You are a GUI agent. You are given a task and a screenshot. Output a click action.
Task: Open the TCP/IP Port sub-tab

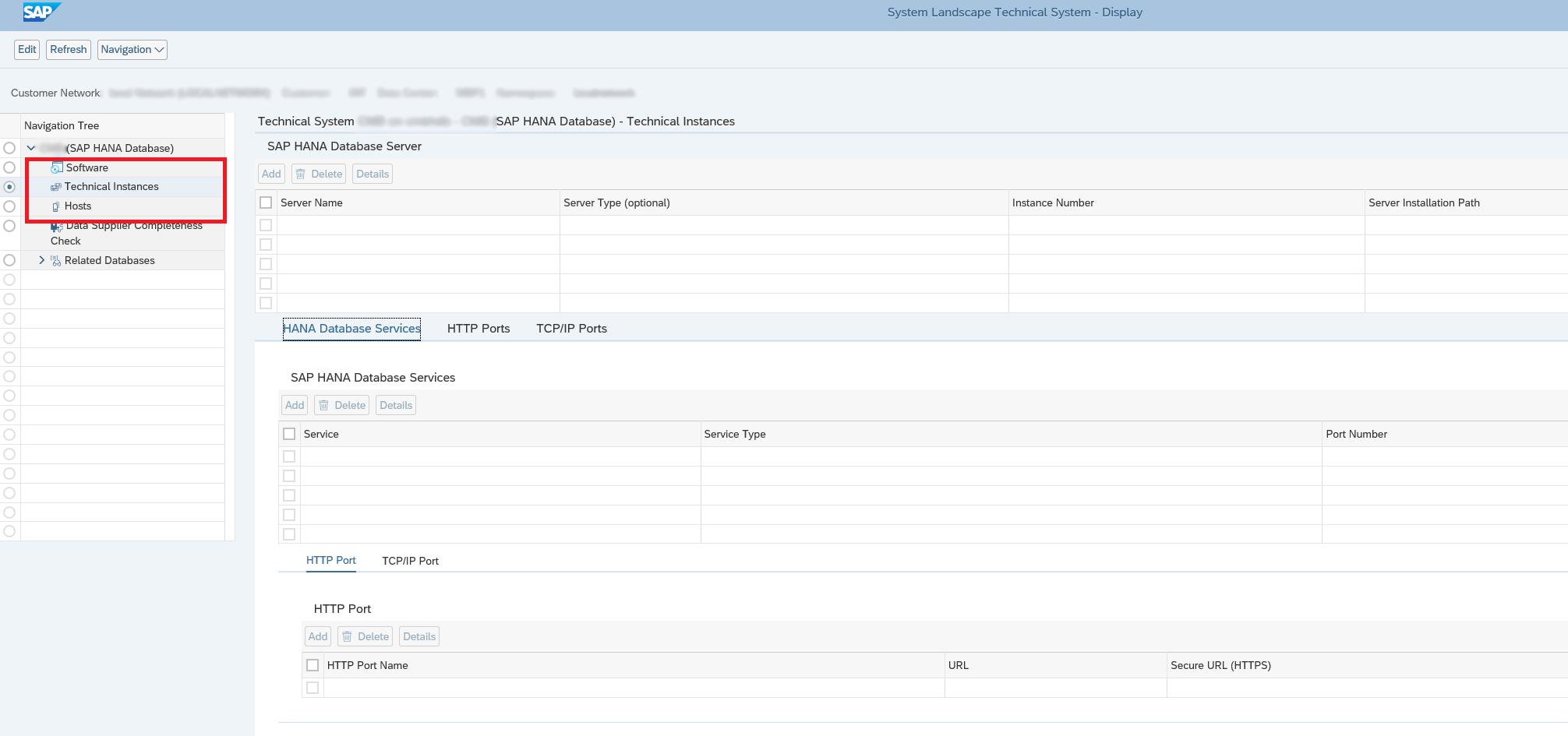point(410,561)
